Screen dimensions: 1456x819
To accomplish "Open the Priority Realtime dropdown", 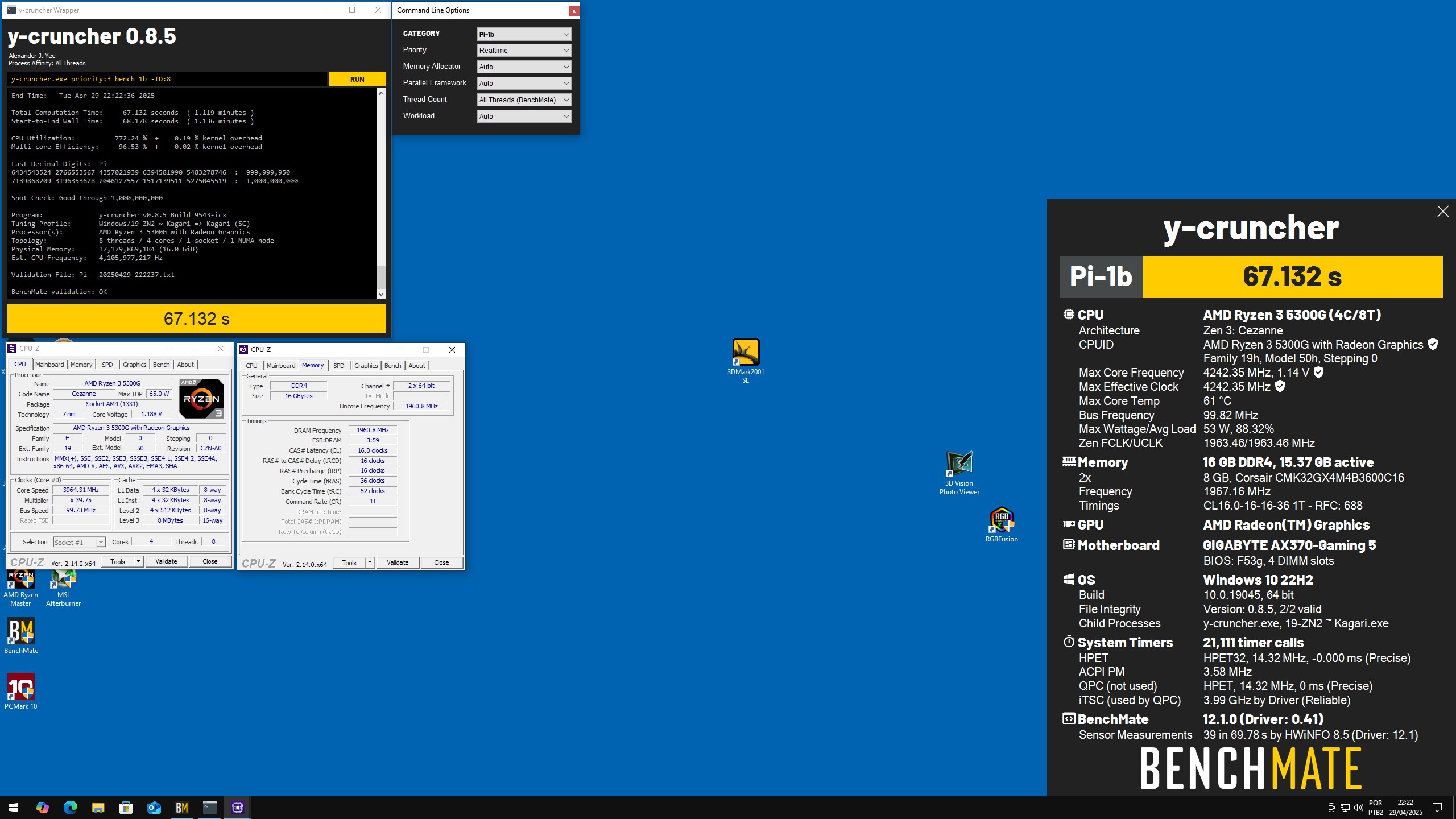I will click(524, 51).
